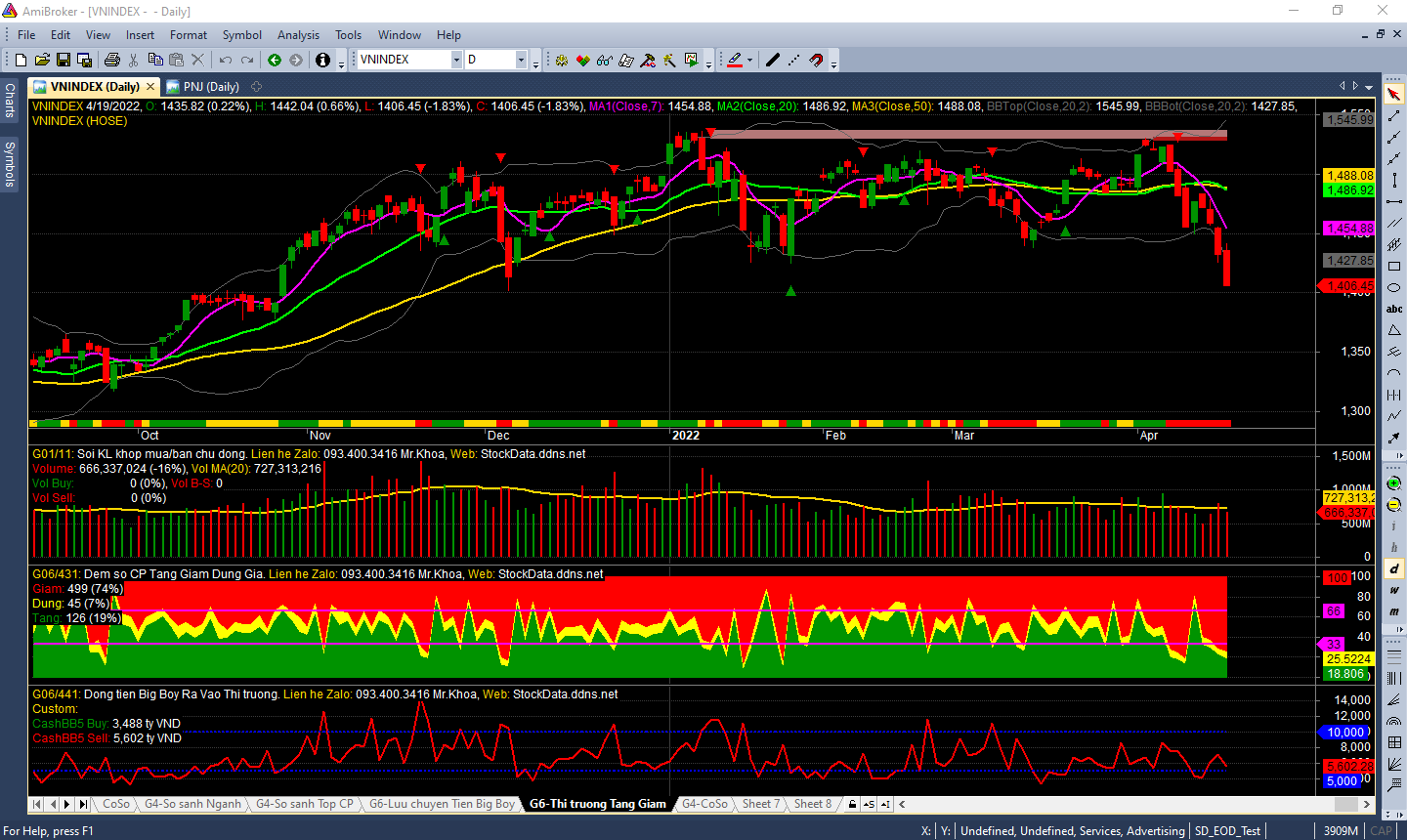Open the File menu

[x=26, y=34]
